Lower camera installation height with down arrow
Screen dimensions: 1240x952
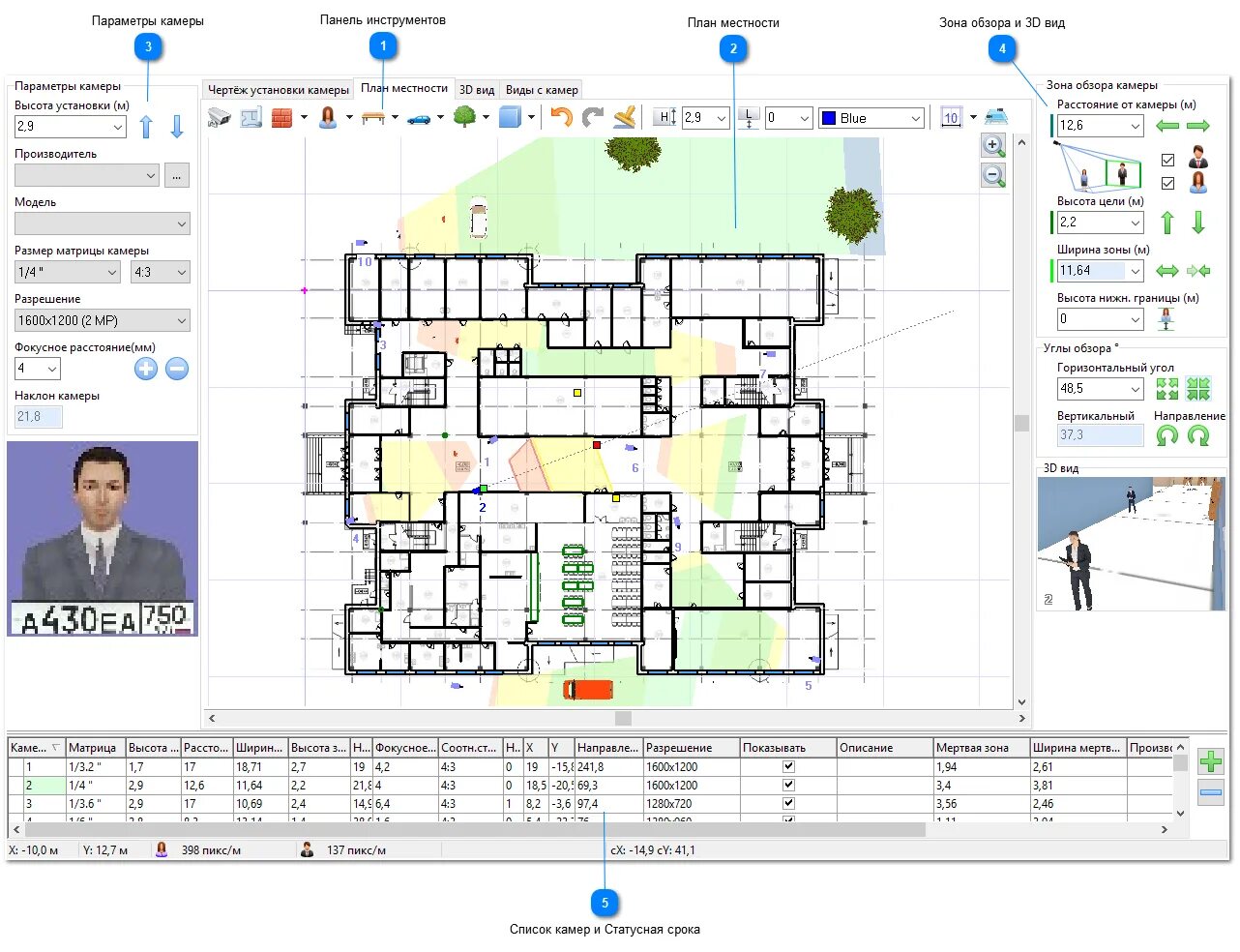177,127
